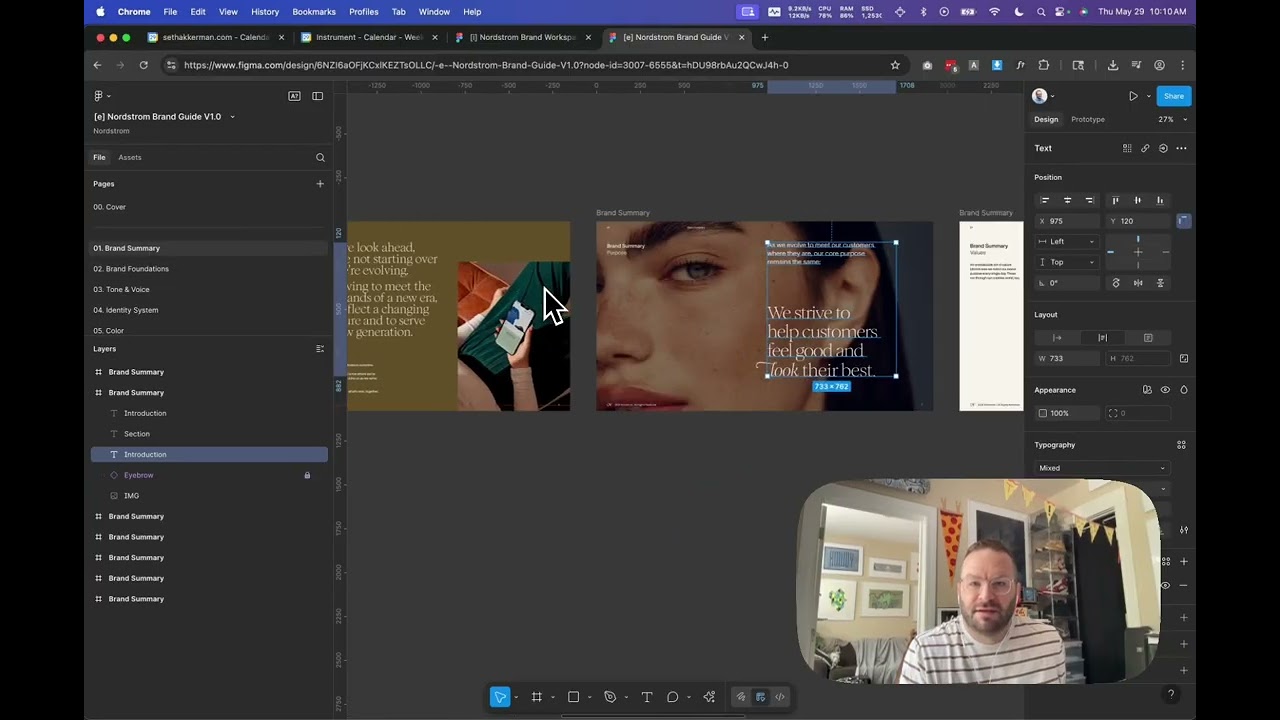This screenshot has height=720, width=1280.
Task: Select the Frame tool
Action: [537, 697]
